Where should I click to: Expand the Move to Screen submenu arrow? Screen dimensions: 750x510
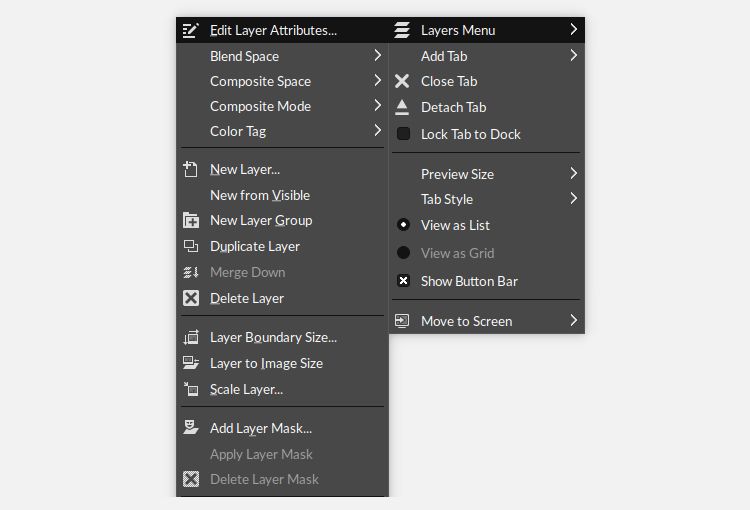574,320
